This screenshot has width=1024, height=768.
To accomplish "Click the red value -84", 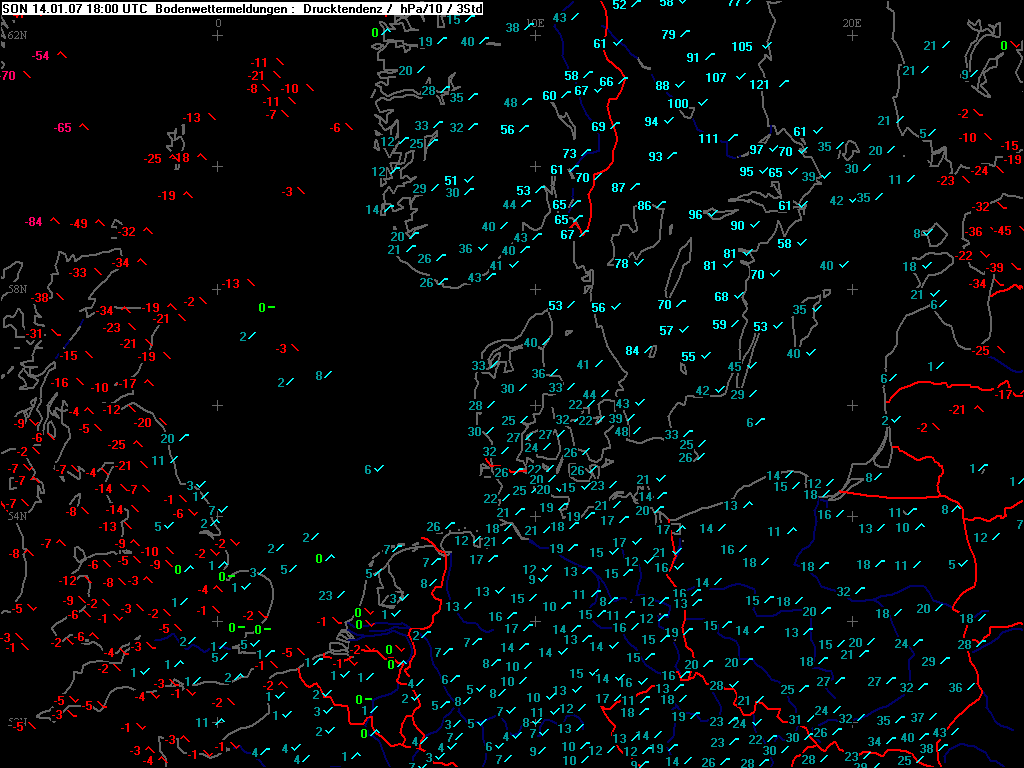I will 34,222.
